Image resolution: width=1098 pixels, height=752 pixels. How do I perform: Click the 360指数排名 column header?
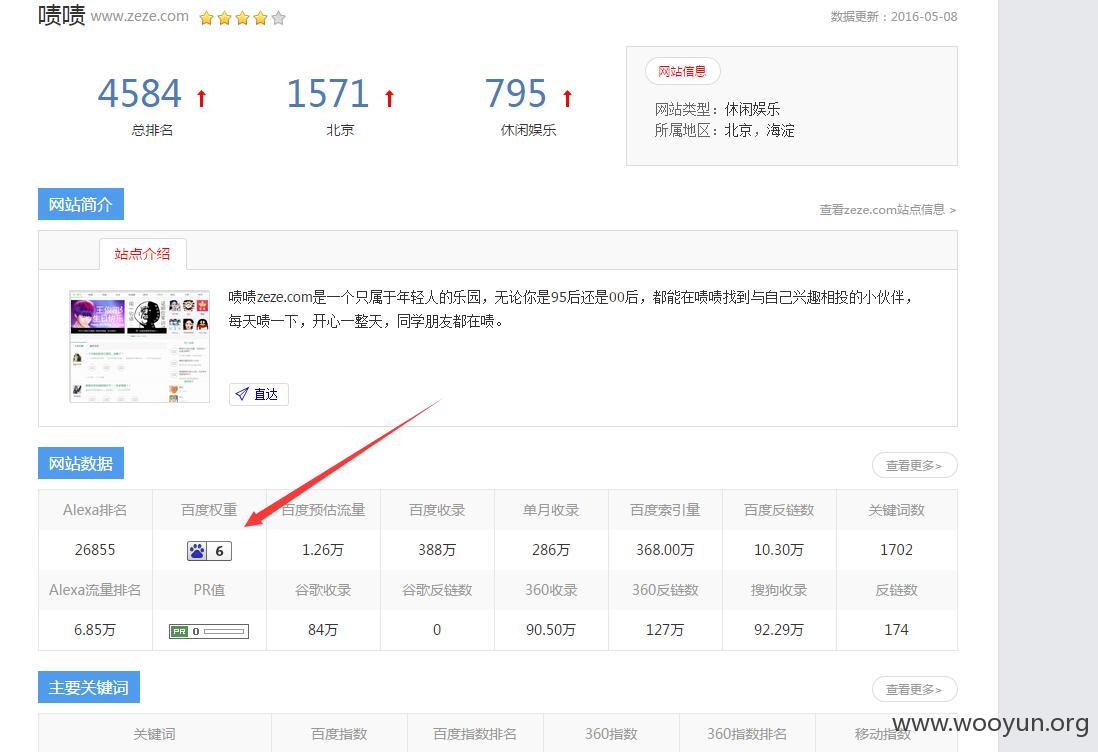tap(746, 734)
